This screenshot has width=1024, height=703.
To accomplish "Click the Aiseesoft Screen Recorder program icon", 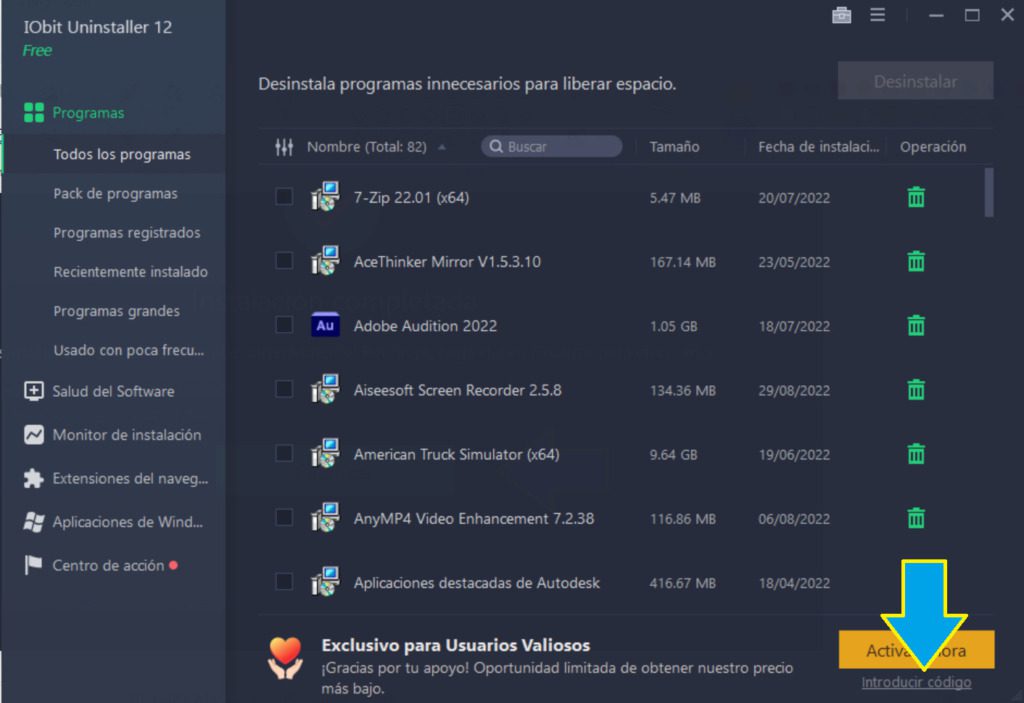I will pyautogui.click(x=325, y=389).
